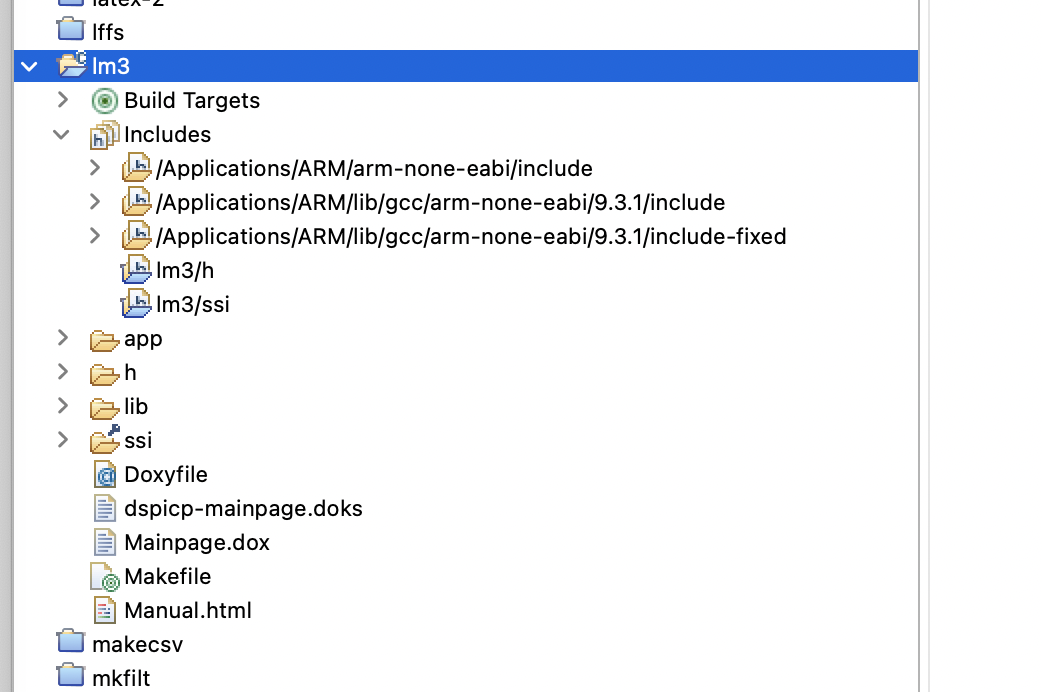Click the Doxyfile file icon
The width and height of the screenshot is (1042, 692).
[104, 475]
